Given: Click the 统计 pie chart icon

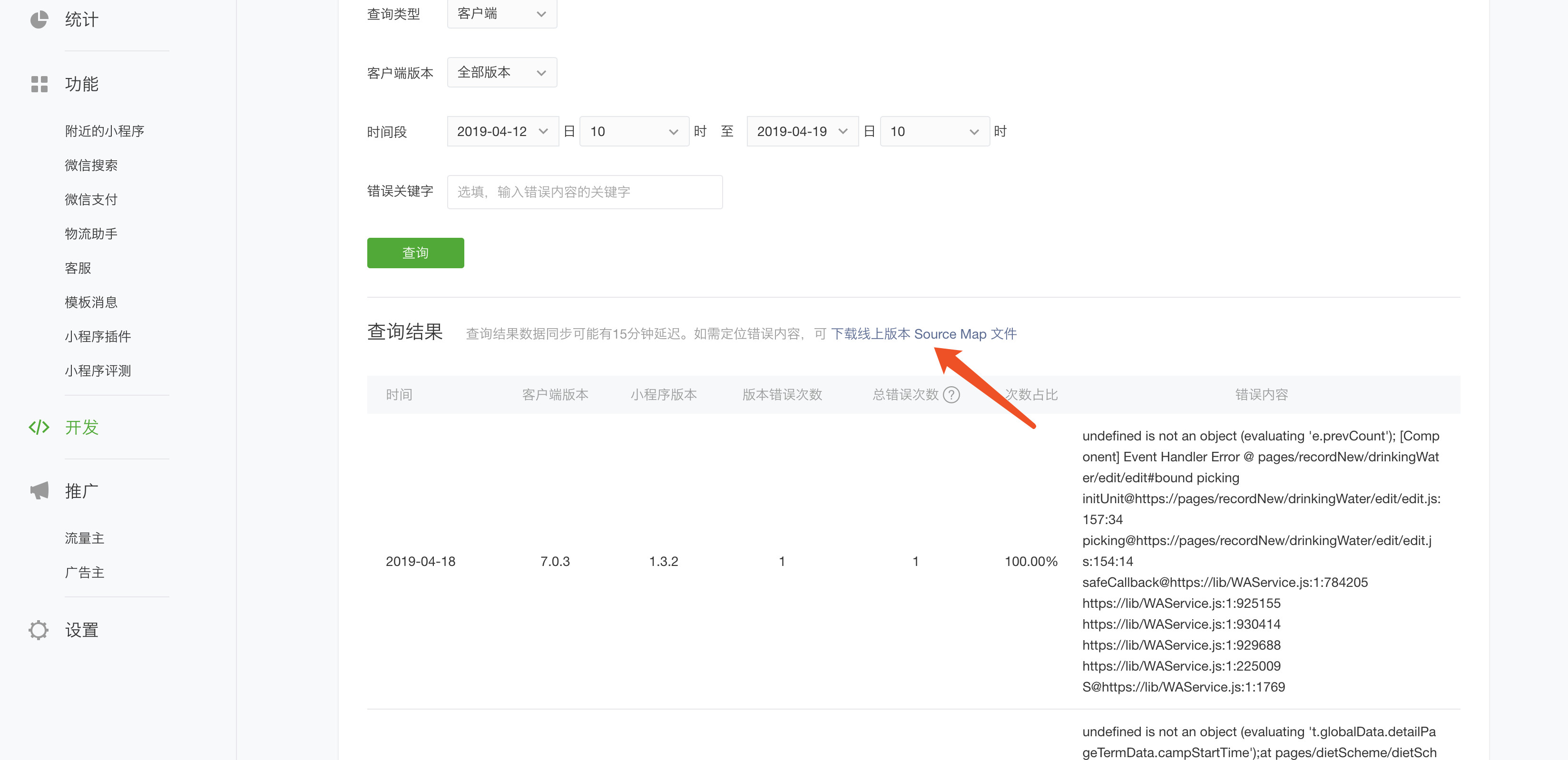Looking at the screenshot, I should pos(39,19).
